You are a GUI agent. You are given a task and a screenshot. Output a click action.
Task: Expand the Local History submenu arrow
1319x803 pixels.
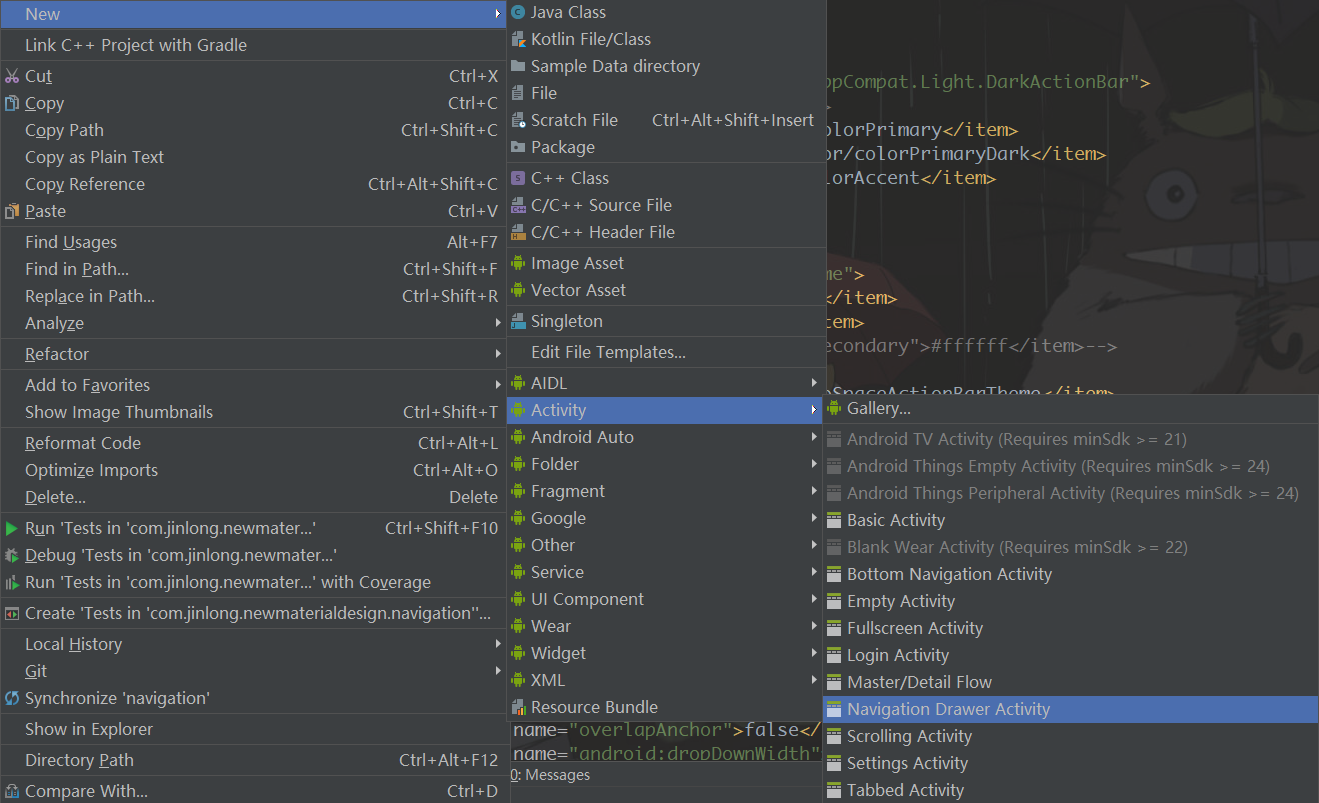tap(497, 644)
